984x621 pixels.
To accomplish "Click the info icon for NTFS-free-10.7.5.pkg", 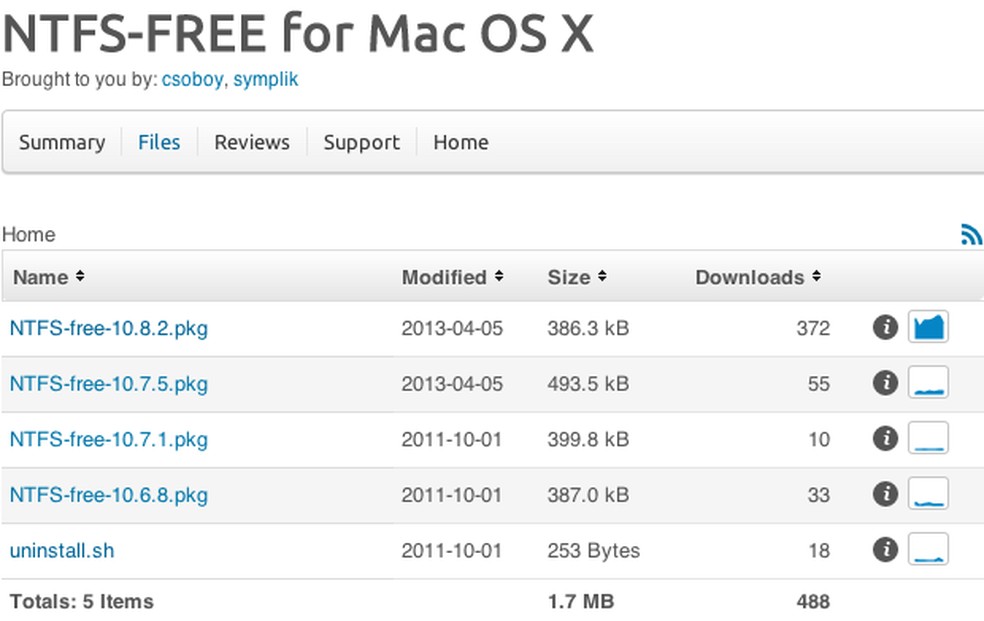I will pos(885,383).
